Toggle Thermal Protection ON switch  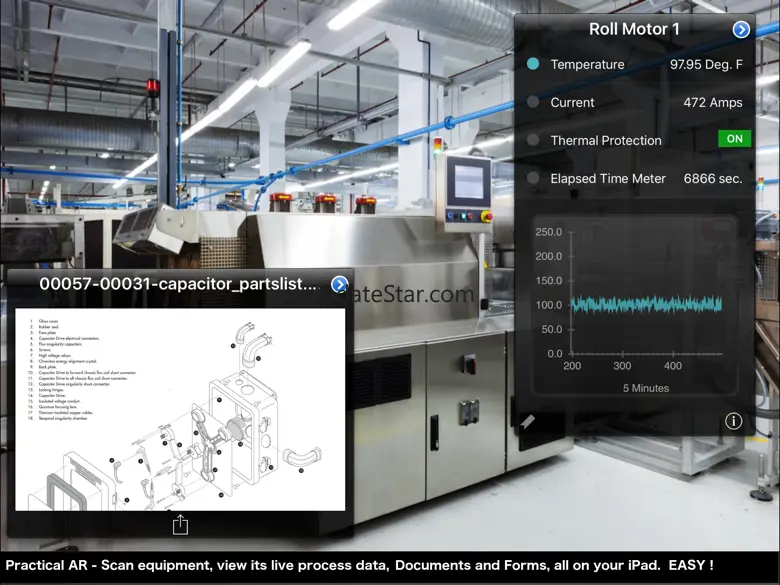(734, 139)
